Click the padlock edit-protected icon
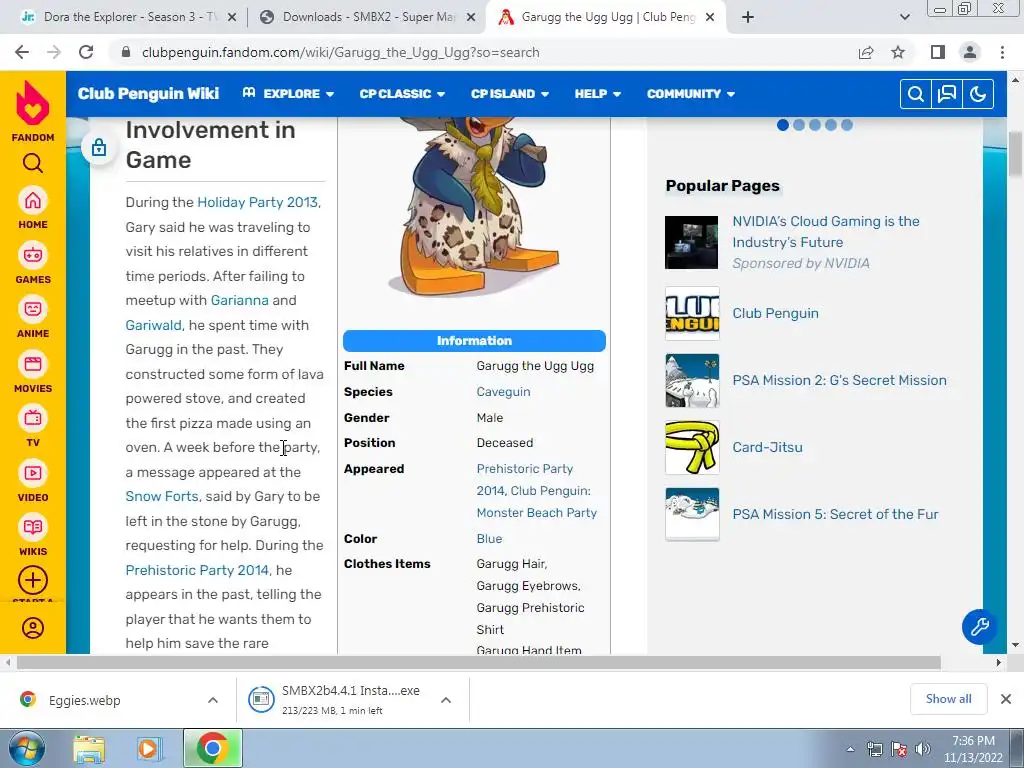Viewport: 1024px width, 768px height. [99, 148]
